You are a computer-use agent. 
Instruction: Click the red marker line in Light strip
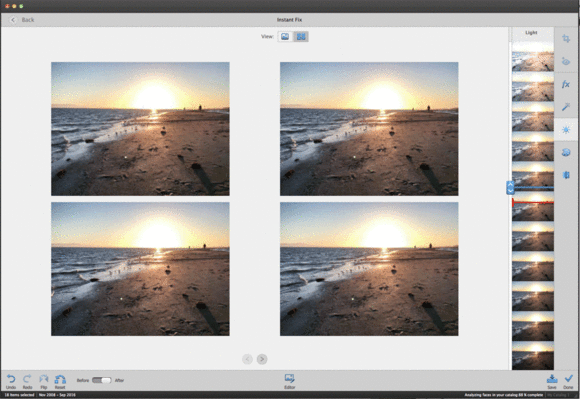click(533, 203)
